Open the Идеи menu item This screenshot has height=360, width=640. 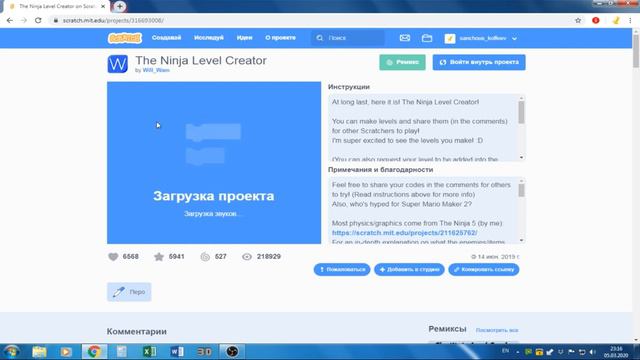coord(244,38)
